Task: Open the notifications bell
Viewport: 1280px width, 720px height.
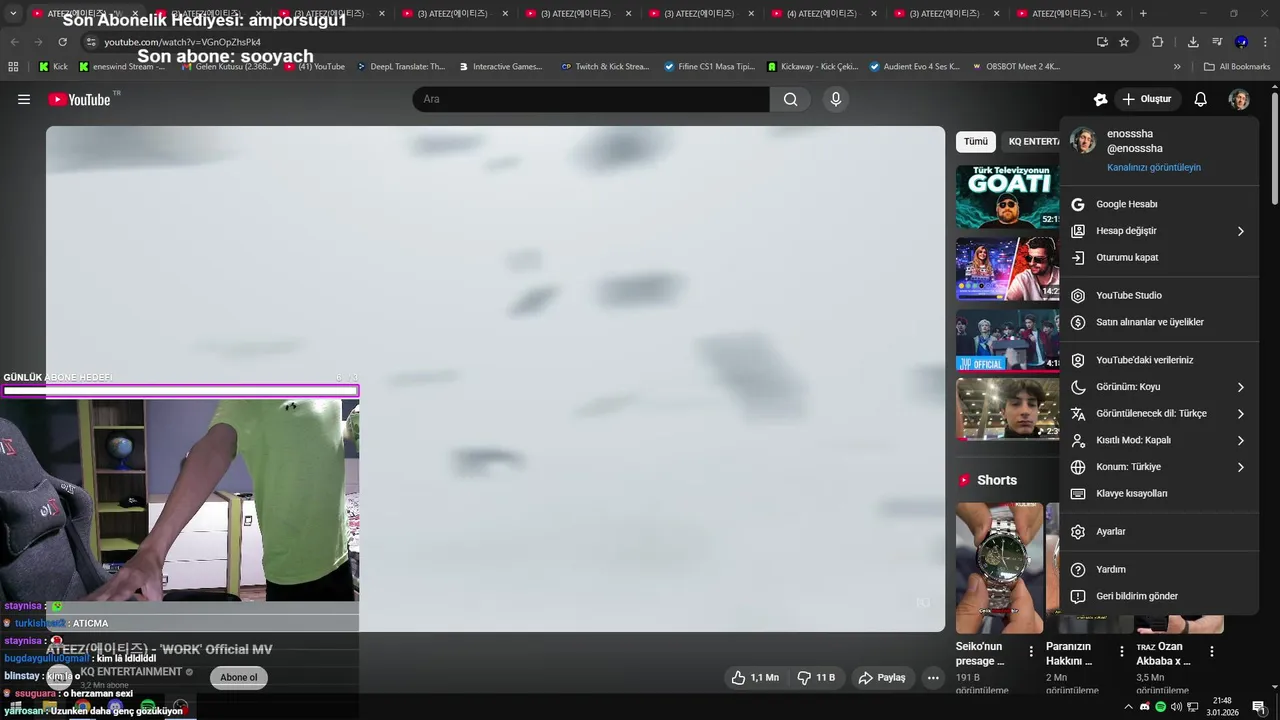Action: tap(1201, 99)
